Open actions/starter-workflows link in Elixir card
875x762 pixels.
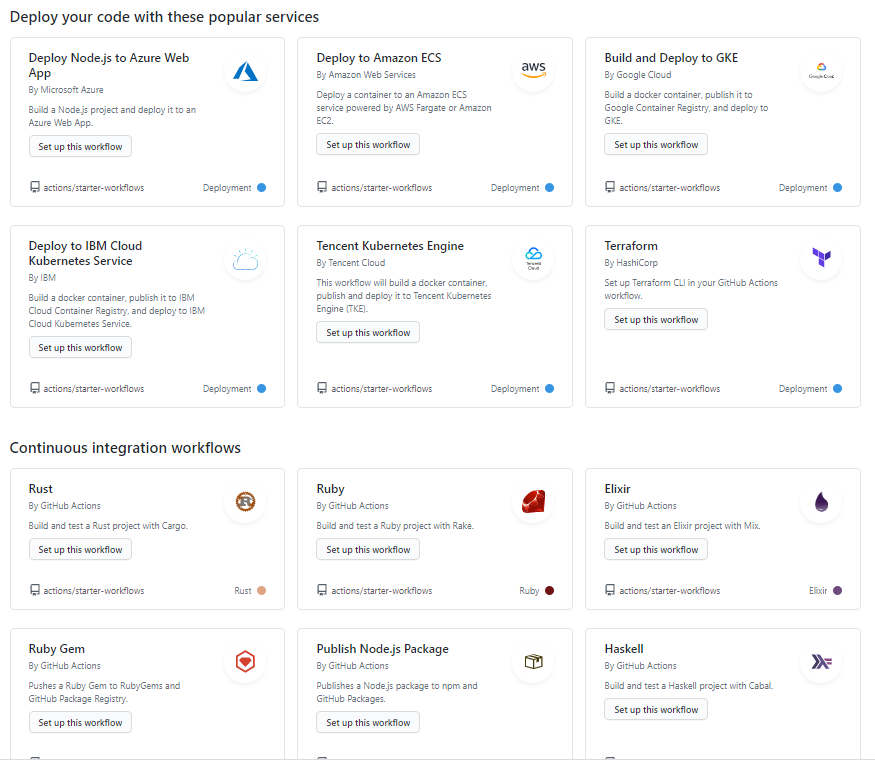(670, 591)
